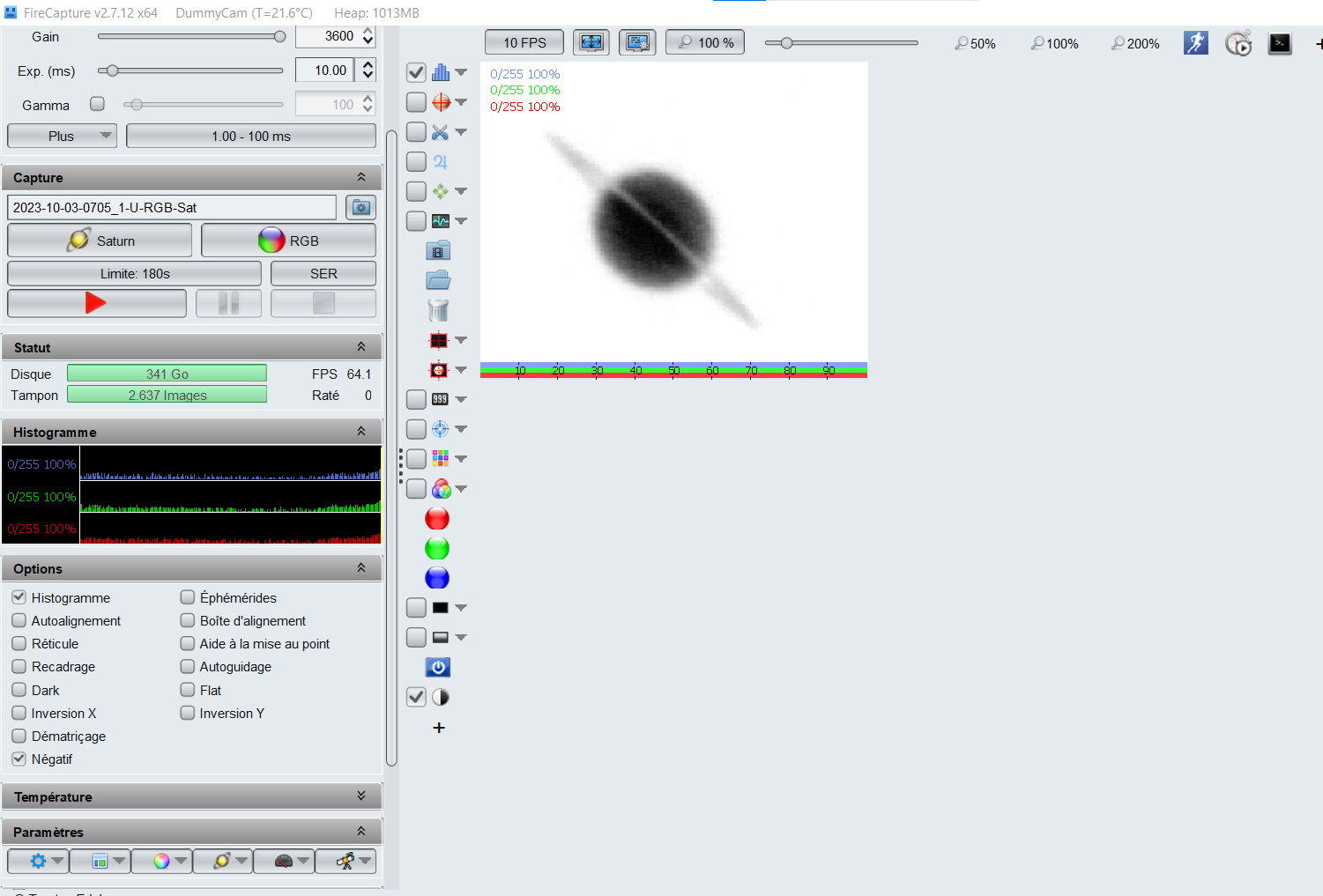Image resolution: width=1323 pixels, height=896 pixels.
Task: Select the red channel ball
Action: (437, 519)
